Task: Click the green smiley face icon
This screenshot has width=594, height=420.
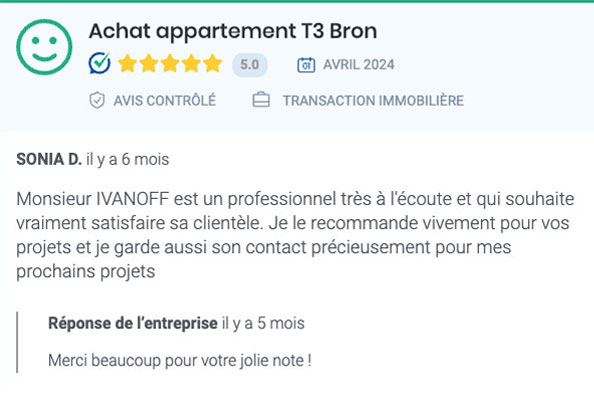Action: point(44,47)
